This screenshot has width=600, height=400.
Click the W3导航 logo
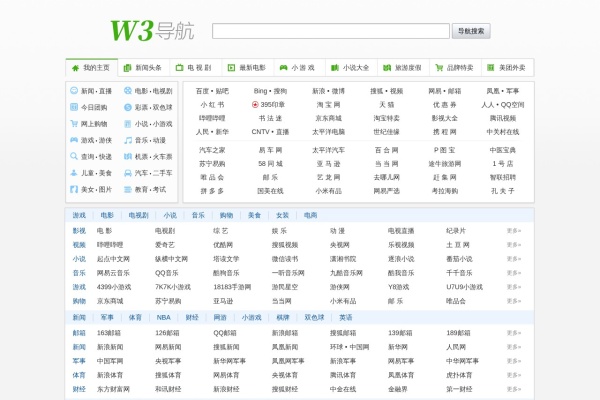[x=152, y=31]
